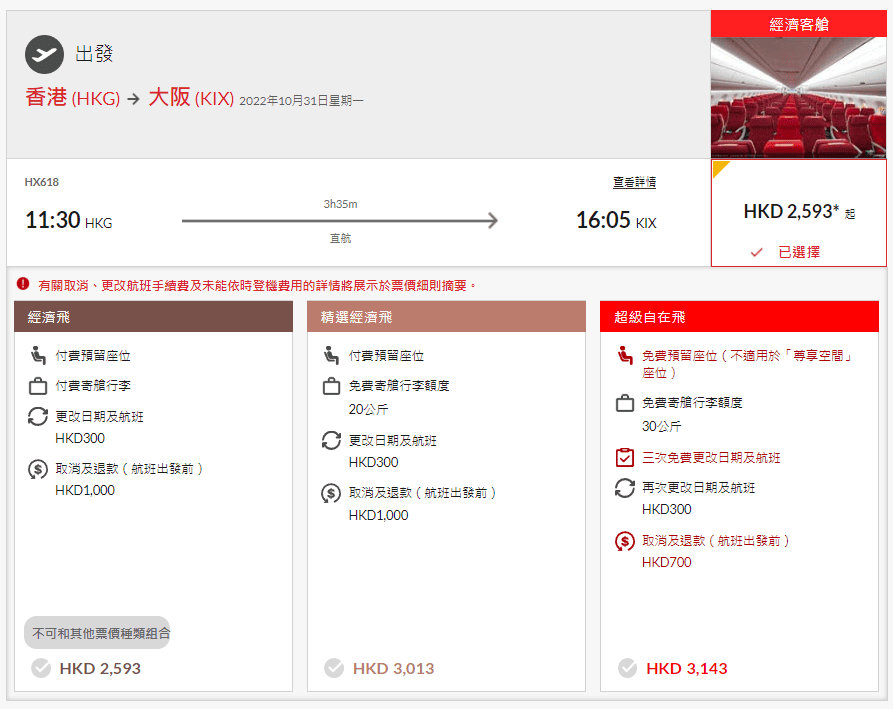Click the 超級自在飛 fare header
Image resolution: width=893 pixels, height=709 pixels.
pos(739,317)
